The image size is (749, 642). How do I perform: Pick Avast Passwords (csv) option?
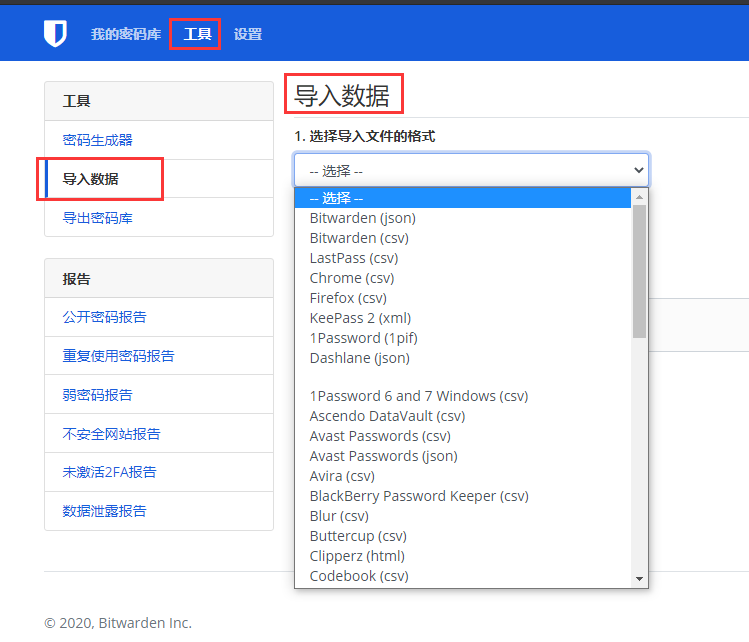pyautogui.click(x=462, y=436)
